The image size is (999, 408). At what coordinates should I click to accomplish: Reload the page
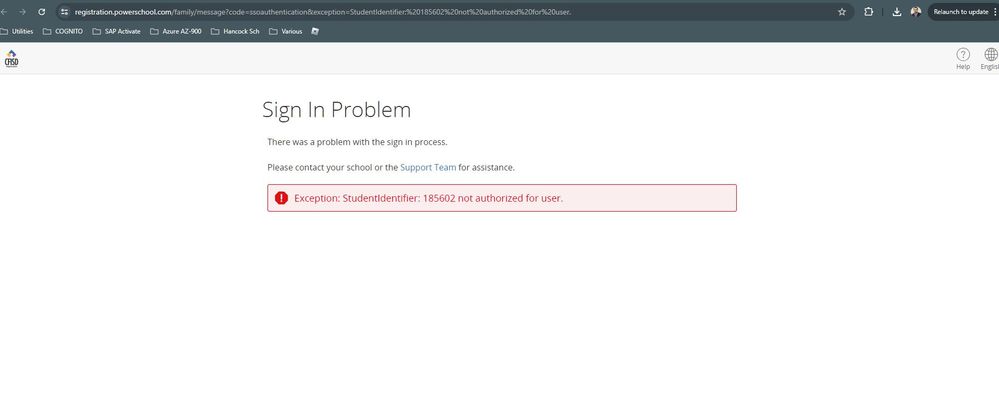coord(41,12)
